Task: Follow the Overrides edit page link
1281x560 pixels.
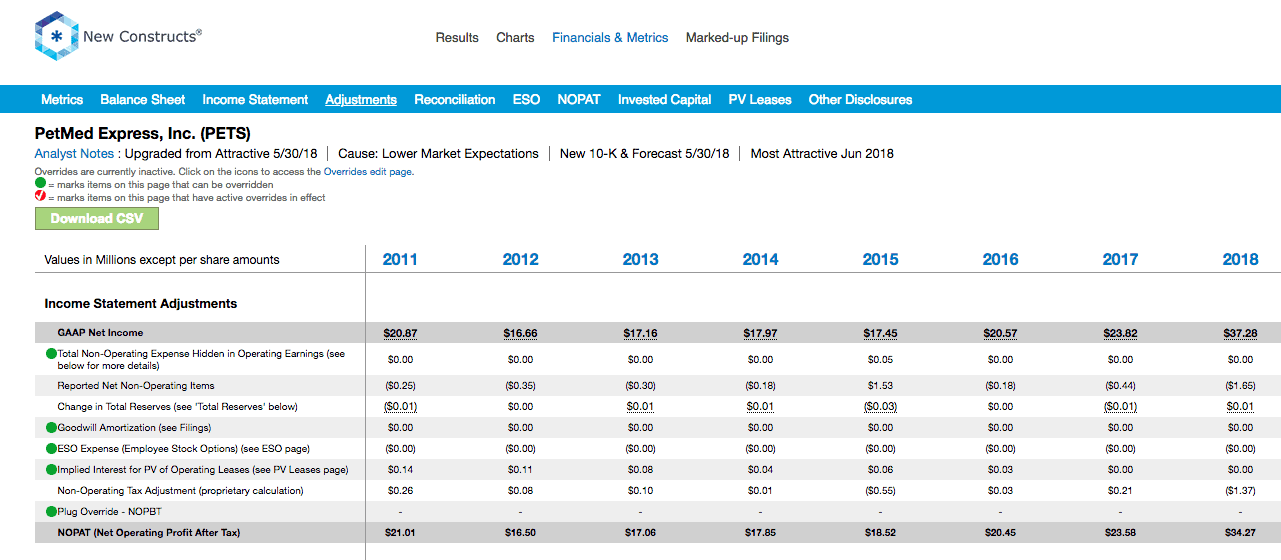Action: (x=368, y=172)
